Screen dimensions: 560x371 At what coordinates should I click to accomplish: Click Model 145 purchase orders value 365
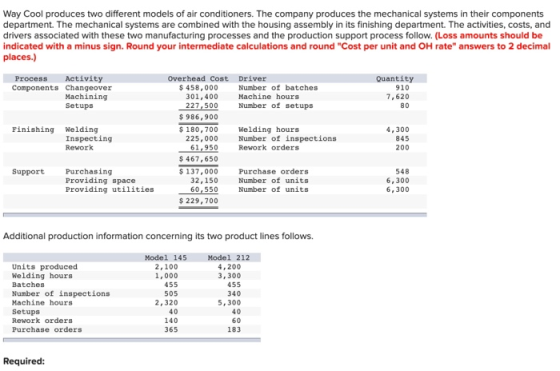point(171,329)
